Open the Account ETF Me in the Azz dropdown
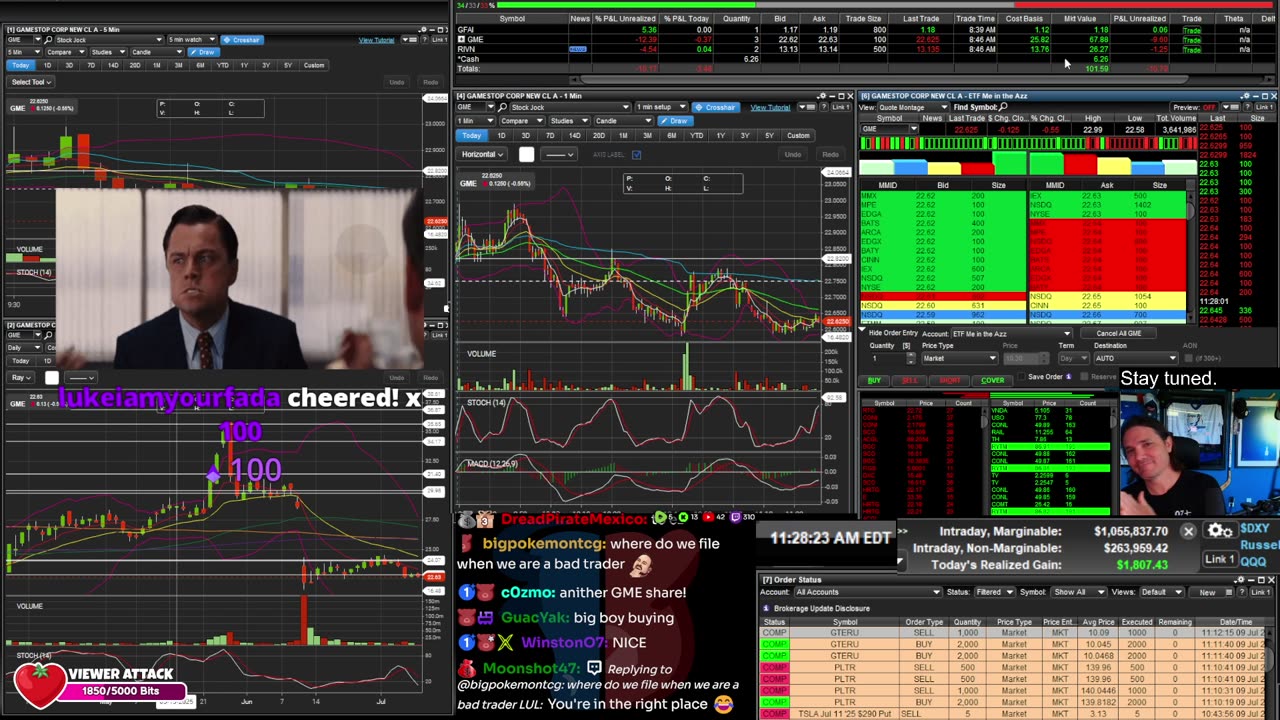Image resolution: width=1280 pixels, height=720 pixels. [x=1011, y=334]
